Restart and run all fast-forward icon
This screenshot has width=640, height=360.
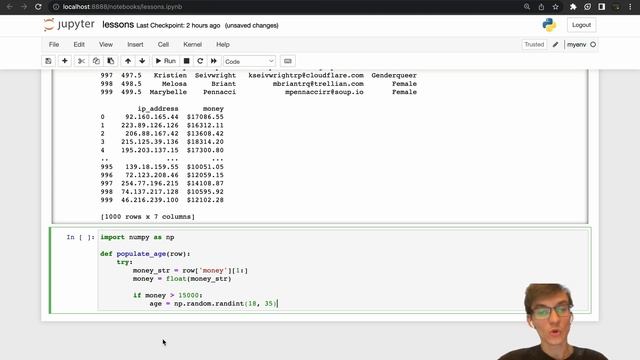point(213,61)
